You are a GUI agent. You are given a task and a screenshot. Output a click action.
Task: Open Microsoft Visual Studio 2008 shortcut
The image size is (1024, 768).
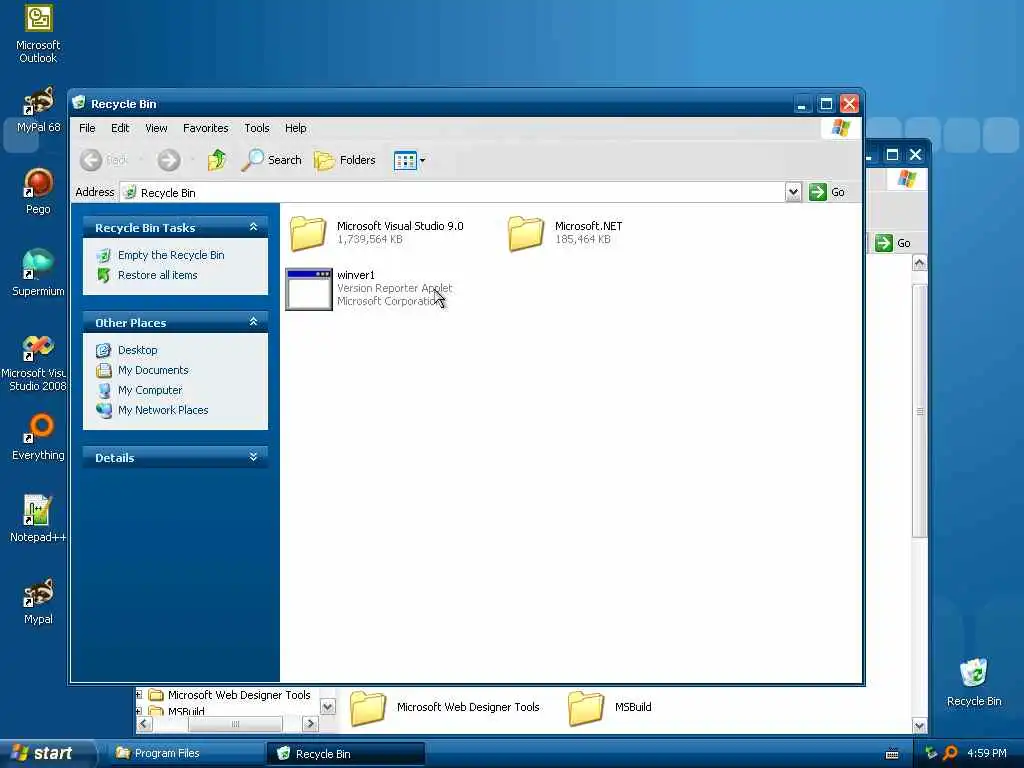point(37,363)
